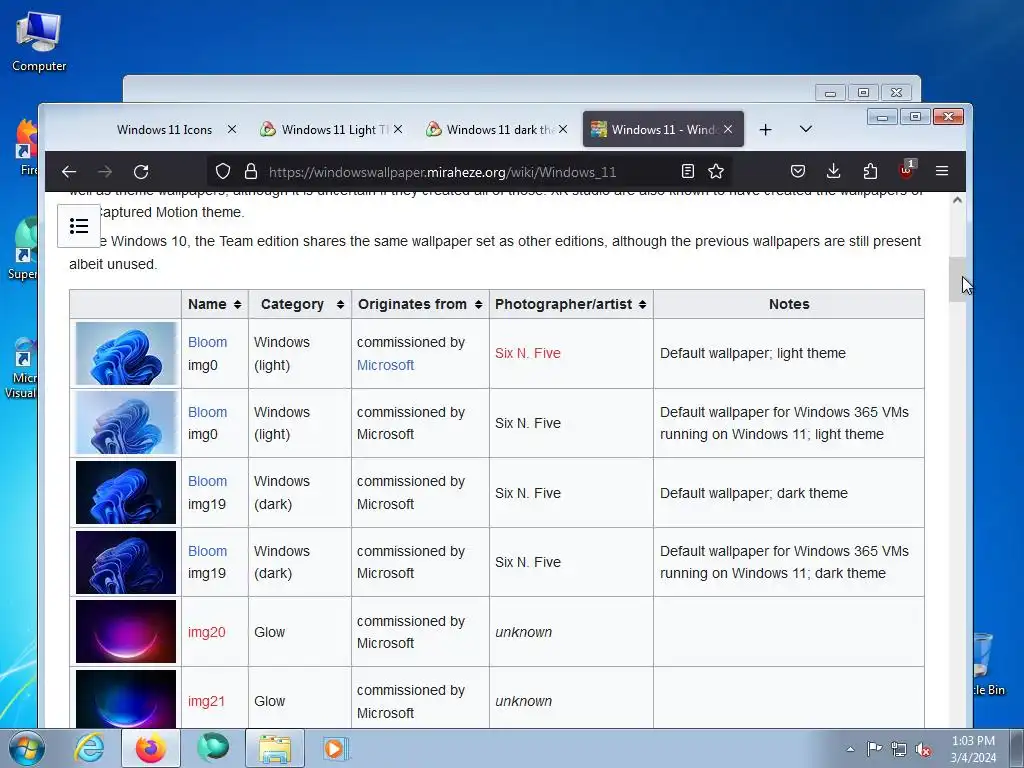Viewport: 1024px width, 768px height.
Task: Open Windows 365 dark Bloom thumbnail
Action: [x=126, y=562]
